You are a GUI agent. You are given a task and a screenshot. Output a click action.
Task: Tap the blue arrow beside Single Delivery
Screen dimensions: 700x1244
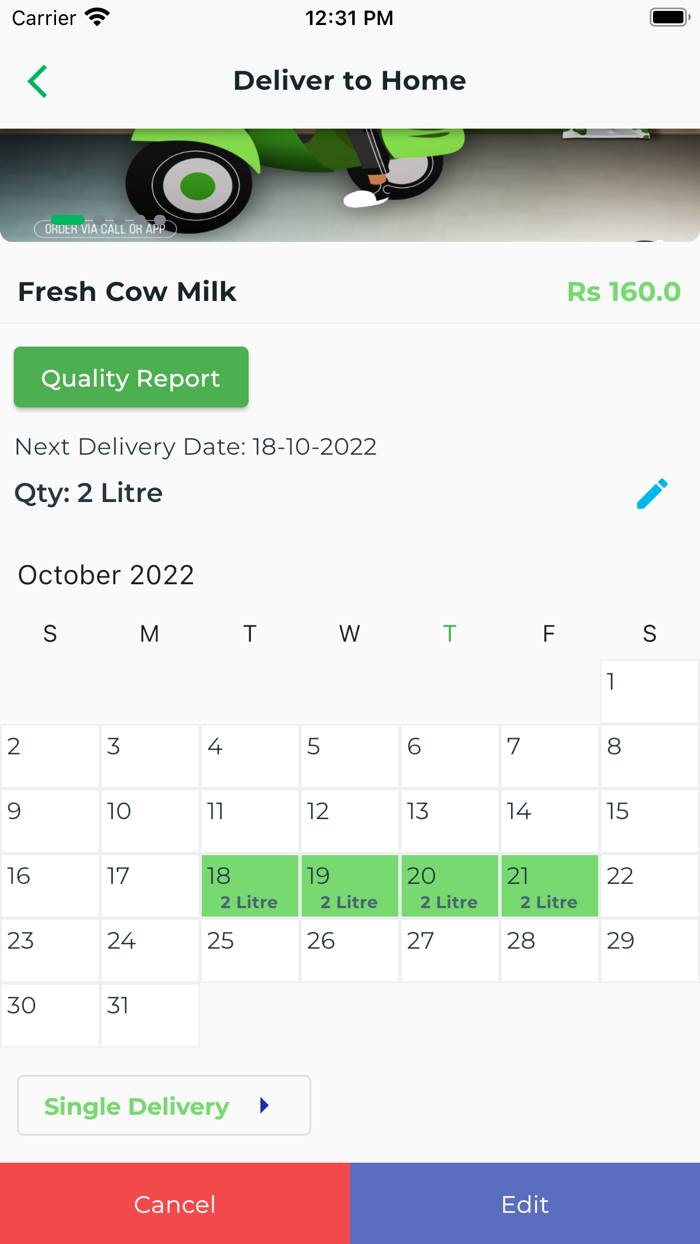coord(264,1105)
